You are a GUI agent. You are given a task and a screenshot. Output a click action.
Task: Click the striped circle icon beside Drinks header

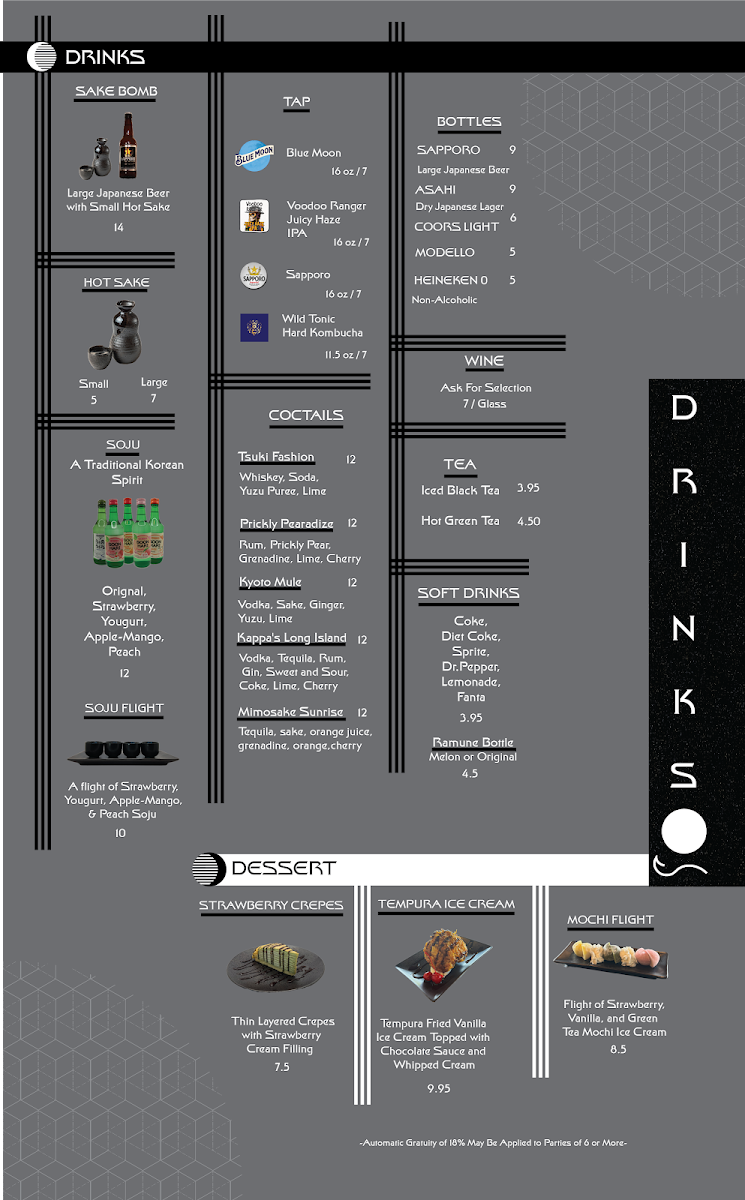pyautogui.click(x=42, y=57)
